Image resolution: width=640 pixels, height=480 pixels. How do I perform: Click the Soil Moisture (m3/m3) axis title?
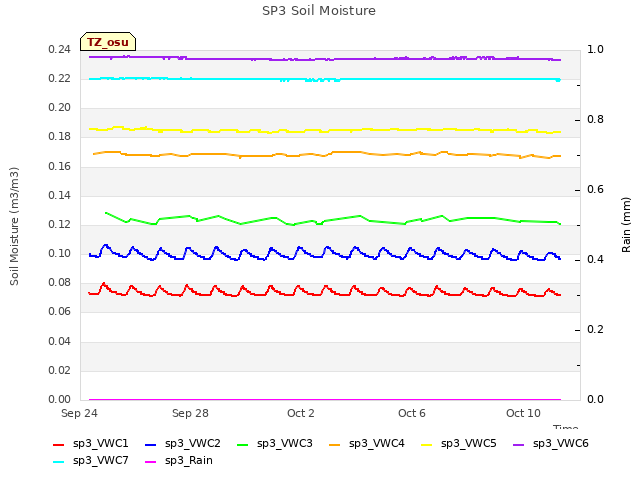pos(14,226)
